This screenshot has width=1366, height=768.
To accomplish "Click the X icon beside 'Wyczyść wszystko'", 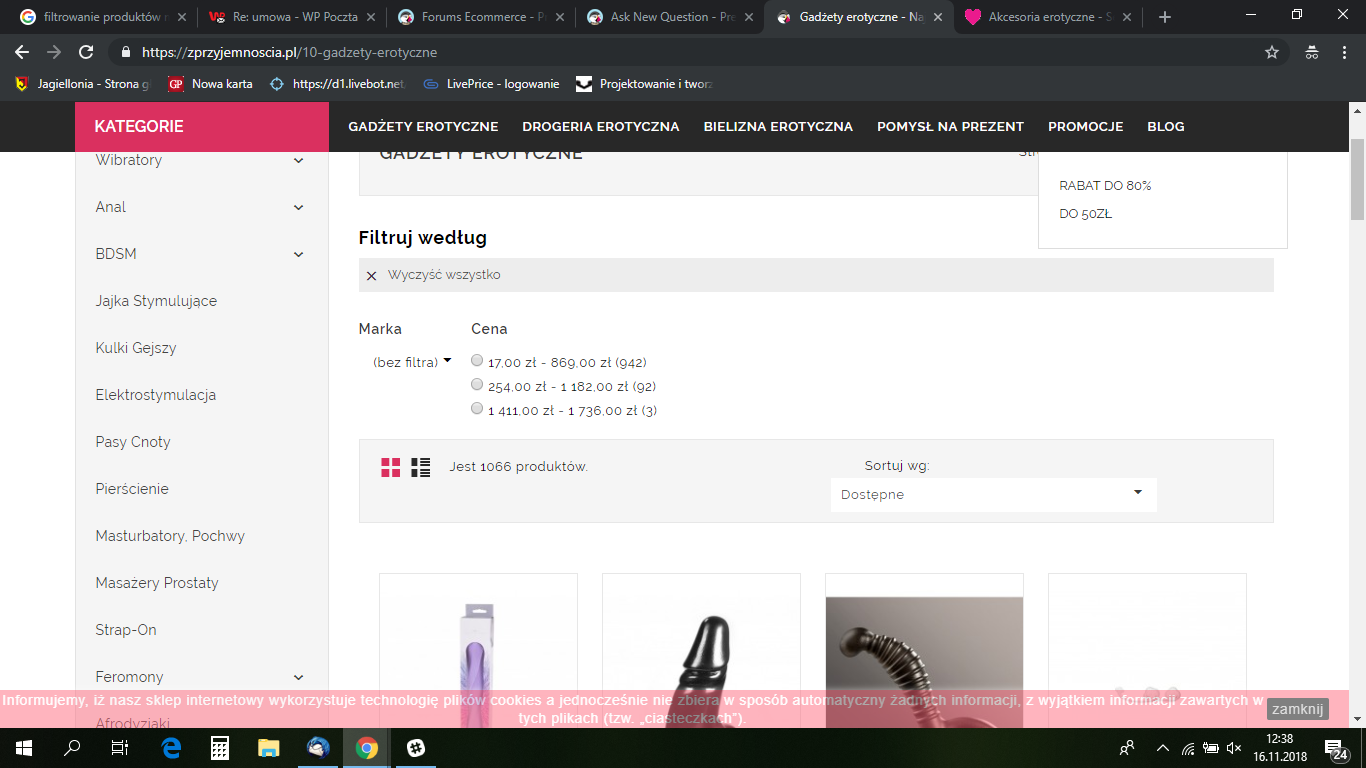I will coord(372,275).
